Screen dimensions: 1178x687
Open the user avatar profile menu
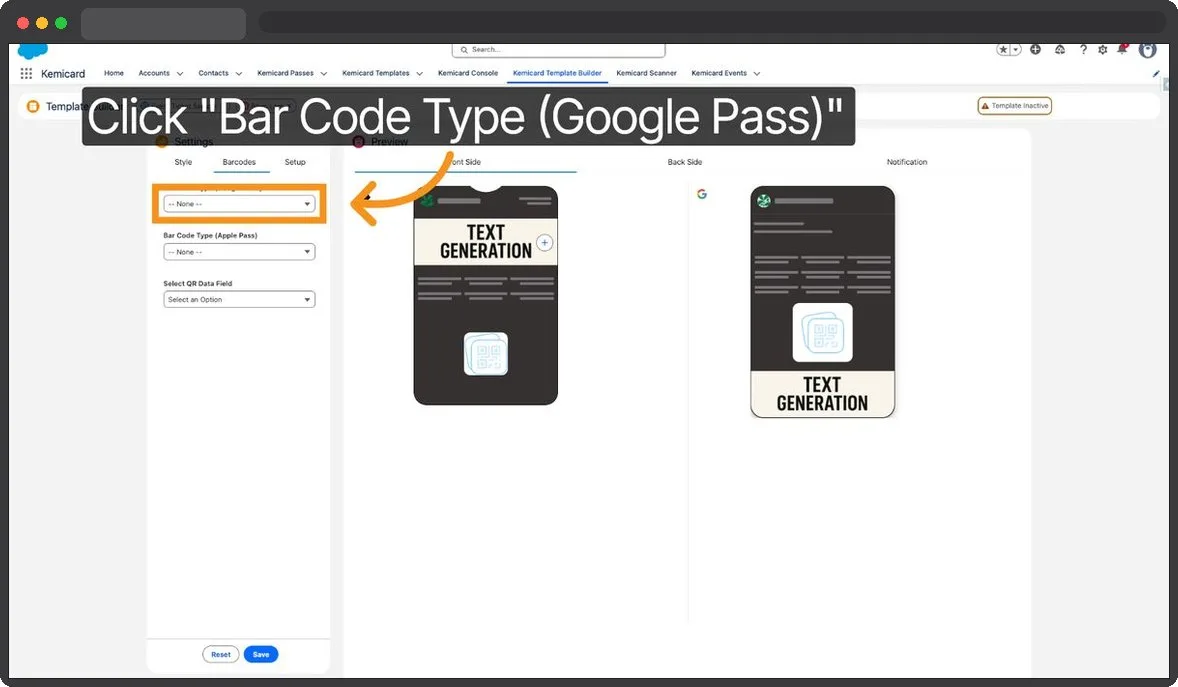pos(1147,50)
